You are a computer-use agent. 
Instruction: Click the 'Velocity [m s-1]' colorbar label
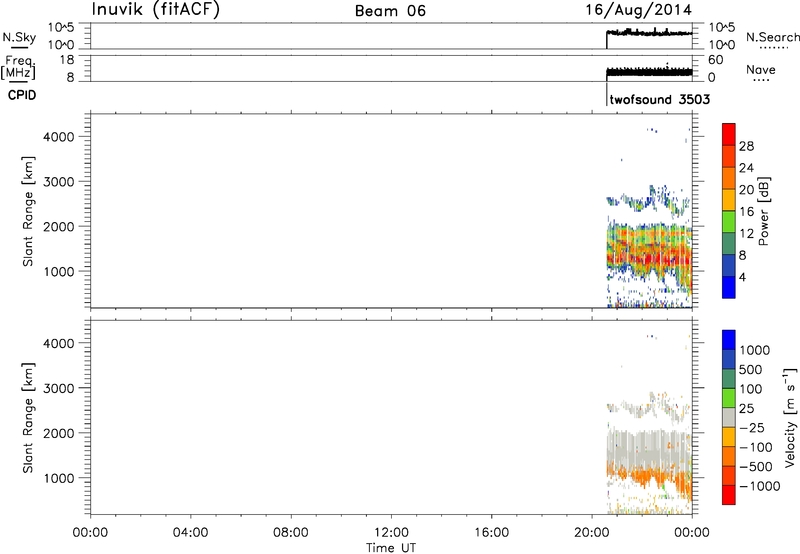[790, 417]
